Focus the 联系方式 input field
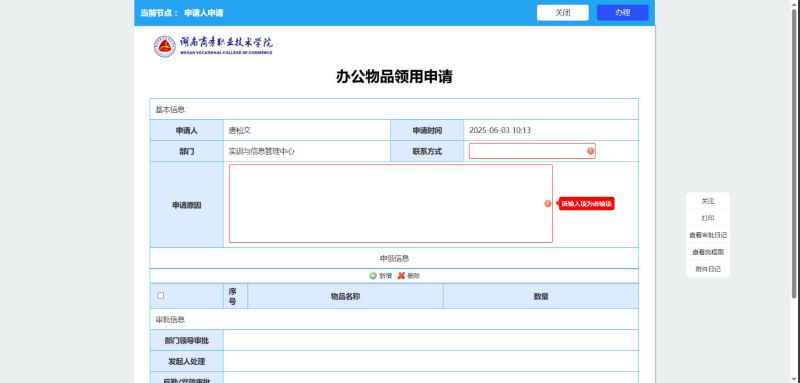800x383 pixels. [x=532, y=151]
